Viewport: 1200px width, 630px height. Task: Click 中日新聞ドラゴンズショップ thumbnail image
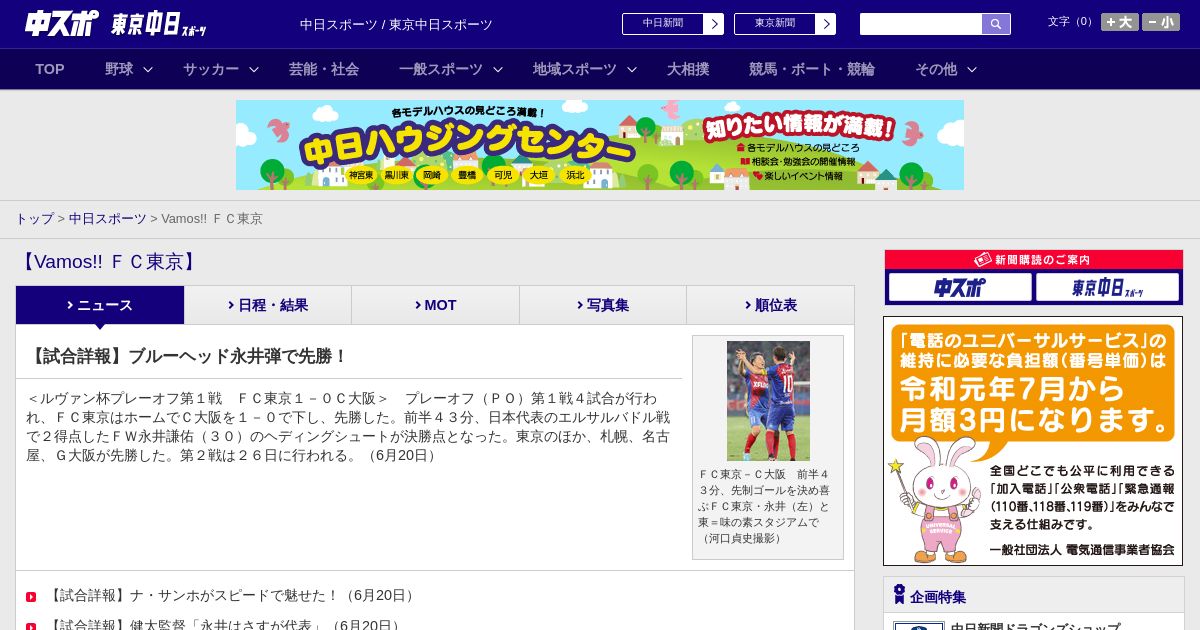tap(919, 626)
